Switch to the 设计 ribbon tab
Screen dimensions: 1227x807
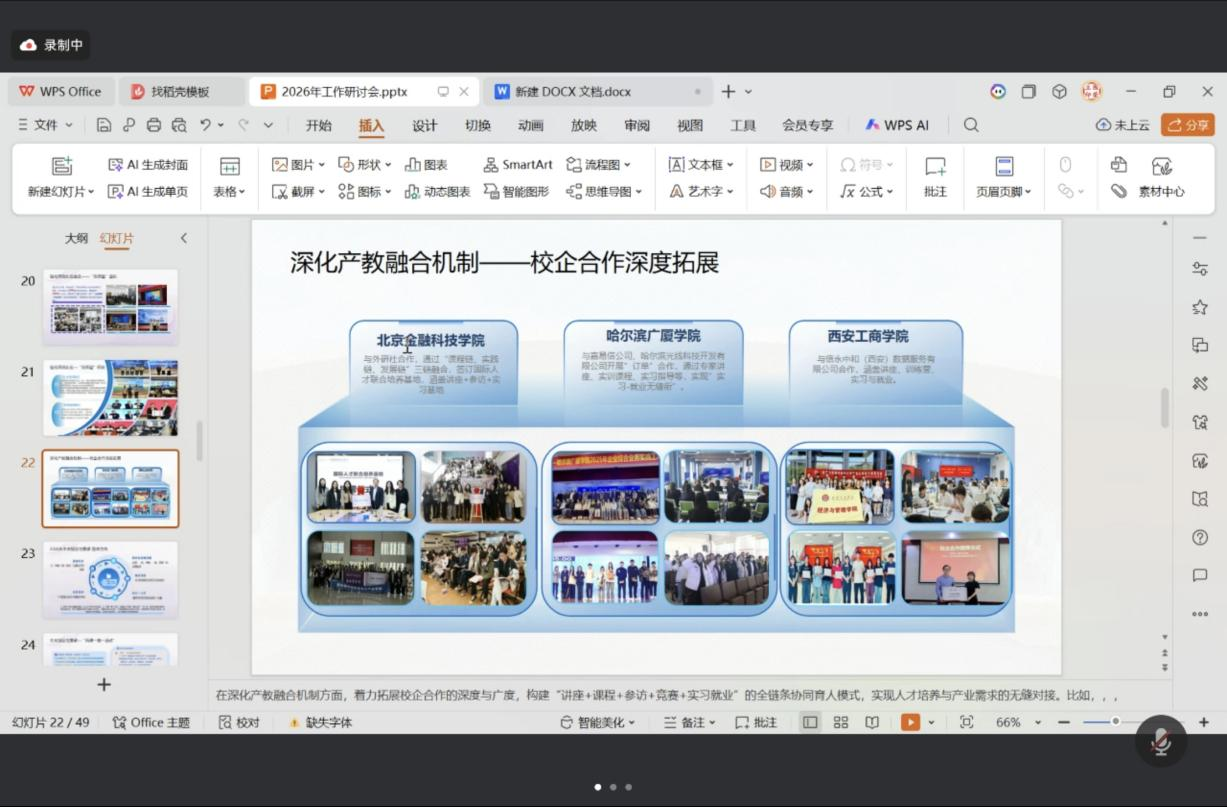[425, 125]
